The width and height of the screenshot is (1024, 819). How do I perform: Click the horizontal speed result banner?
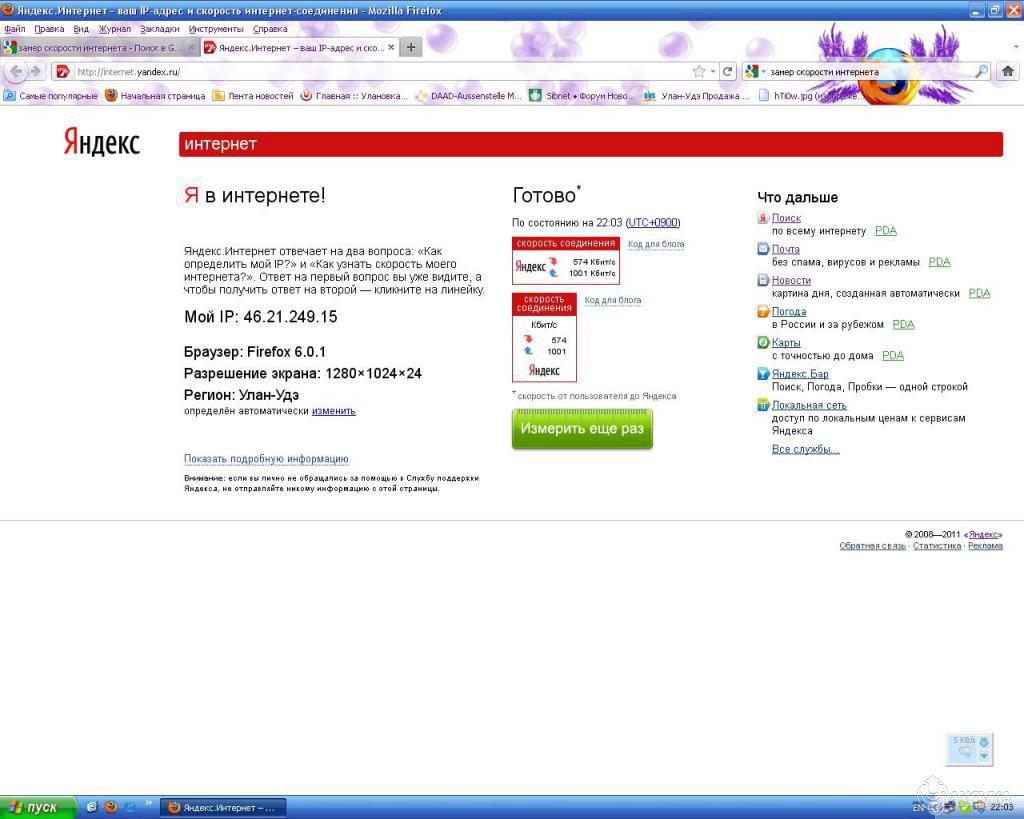click(x=566, y=261)
